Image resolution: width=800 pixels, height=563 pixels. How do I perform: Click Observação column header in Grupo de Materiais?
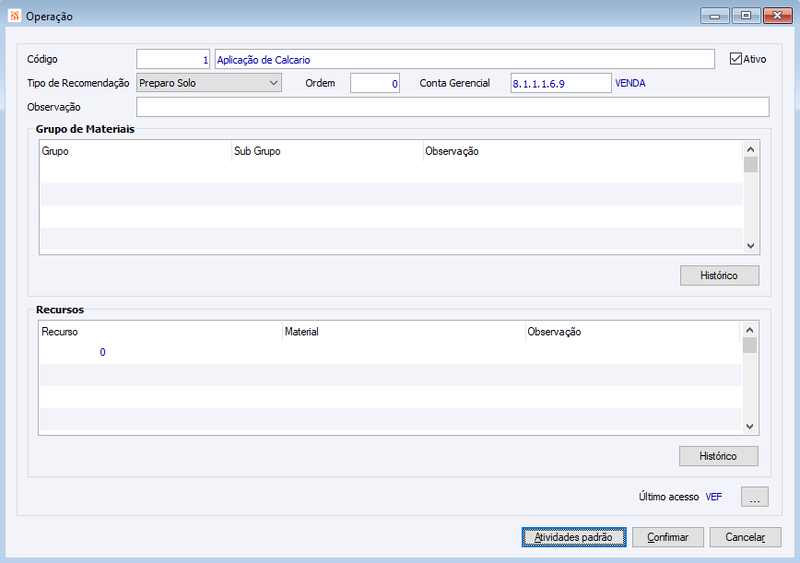pos(583,151)
